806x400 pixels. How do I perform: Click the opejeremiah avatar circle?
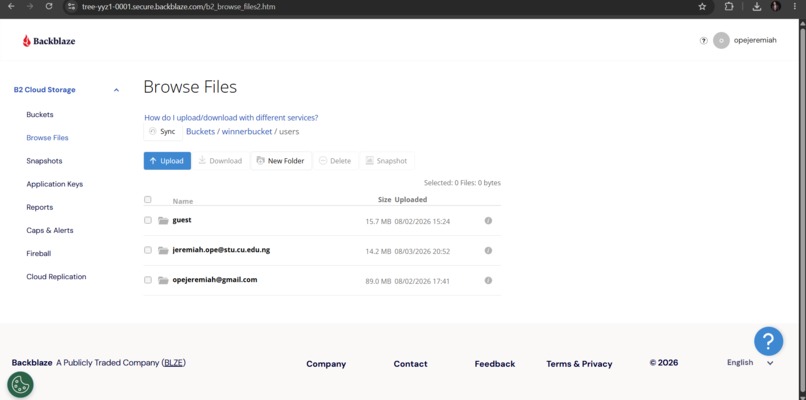(x=721, y=41)
